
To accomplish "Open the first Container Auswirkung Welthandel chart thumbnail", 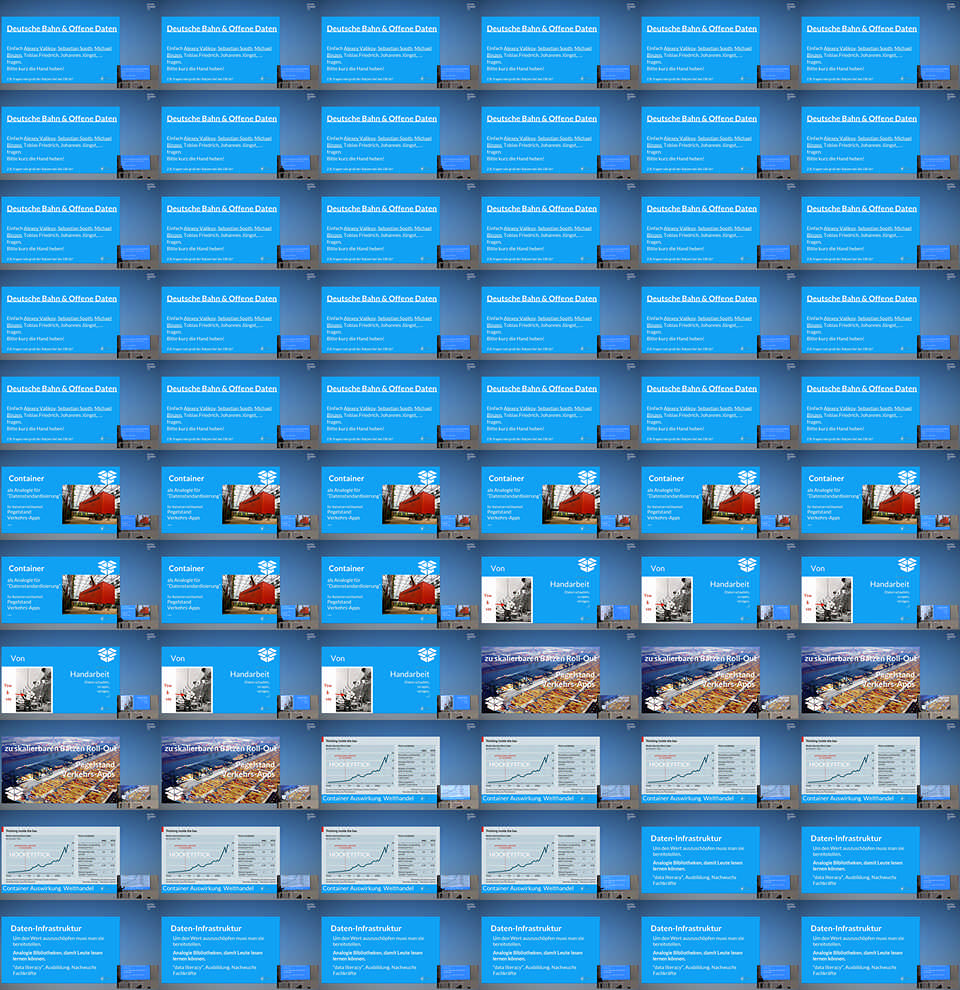I will click(x=400, y=765).
